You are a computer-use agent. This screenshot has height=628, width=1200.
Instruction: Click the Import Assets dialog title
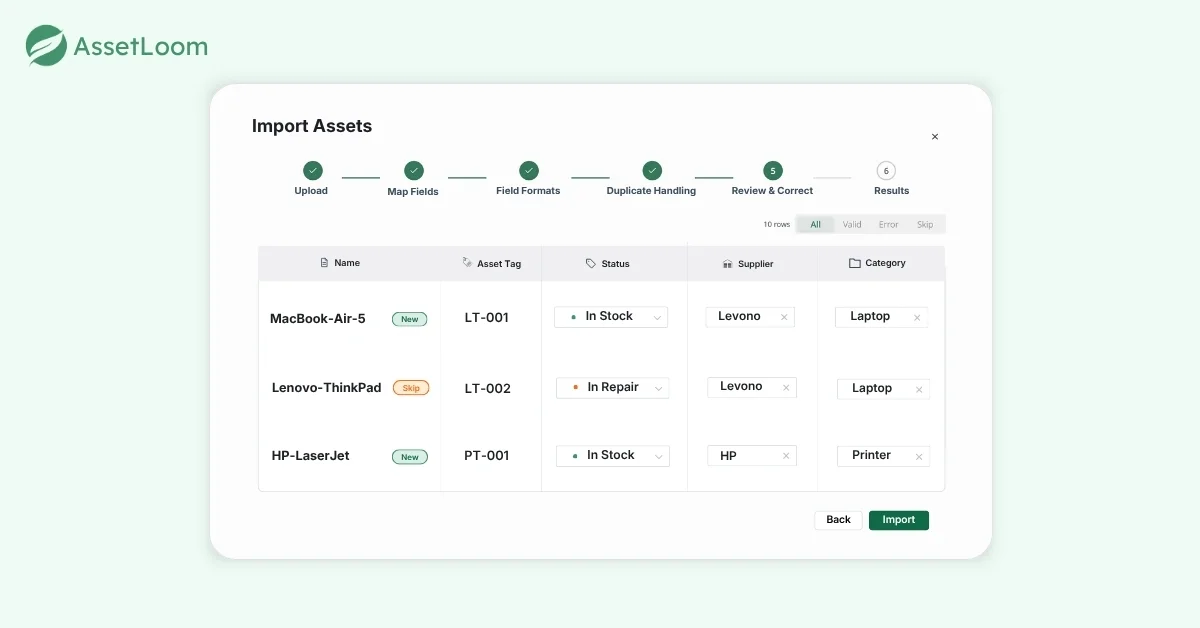click(x=312, y=126)
